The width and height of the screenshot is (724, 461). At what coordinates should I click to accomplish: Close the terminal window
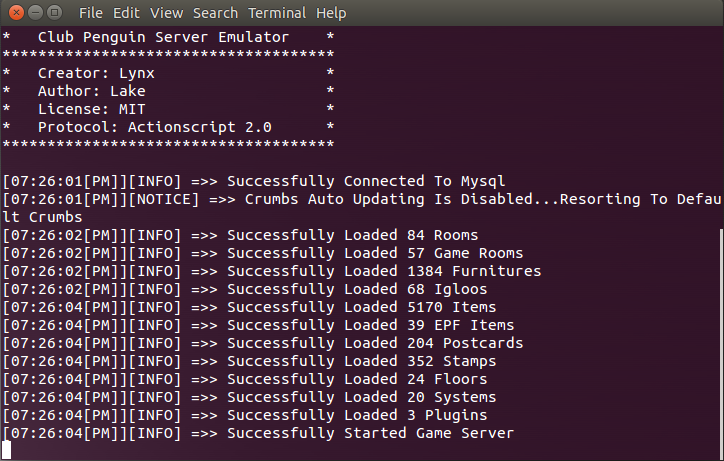[16, 12]
